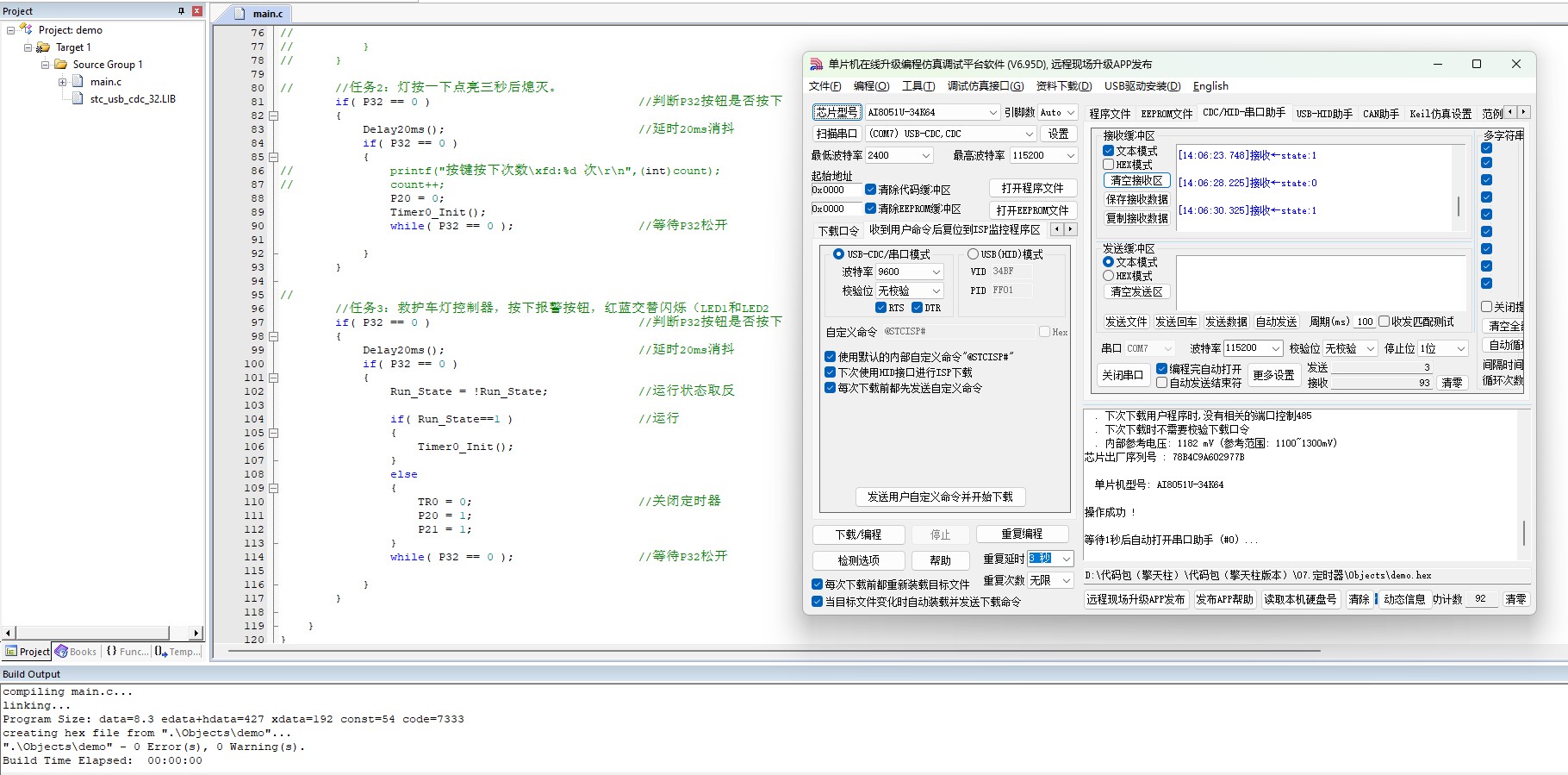Click the 清空接收区 button

[1136, 181]
